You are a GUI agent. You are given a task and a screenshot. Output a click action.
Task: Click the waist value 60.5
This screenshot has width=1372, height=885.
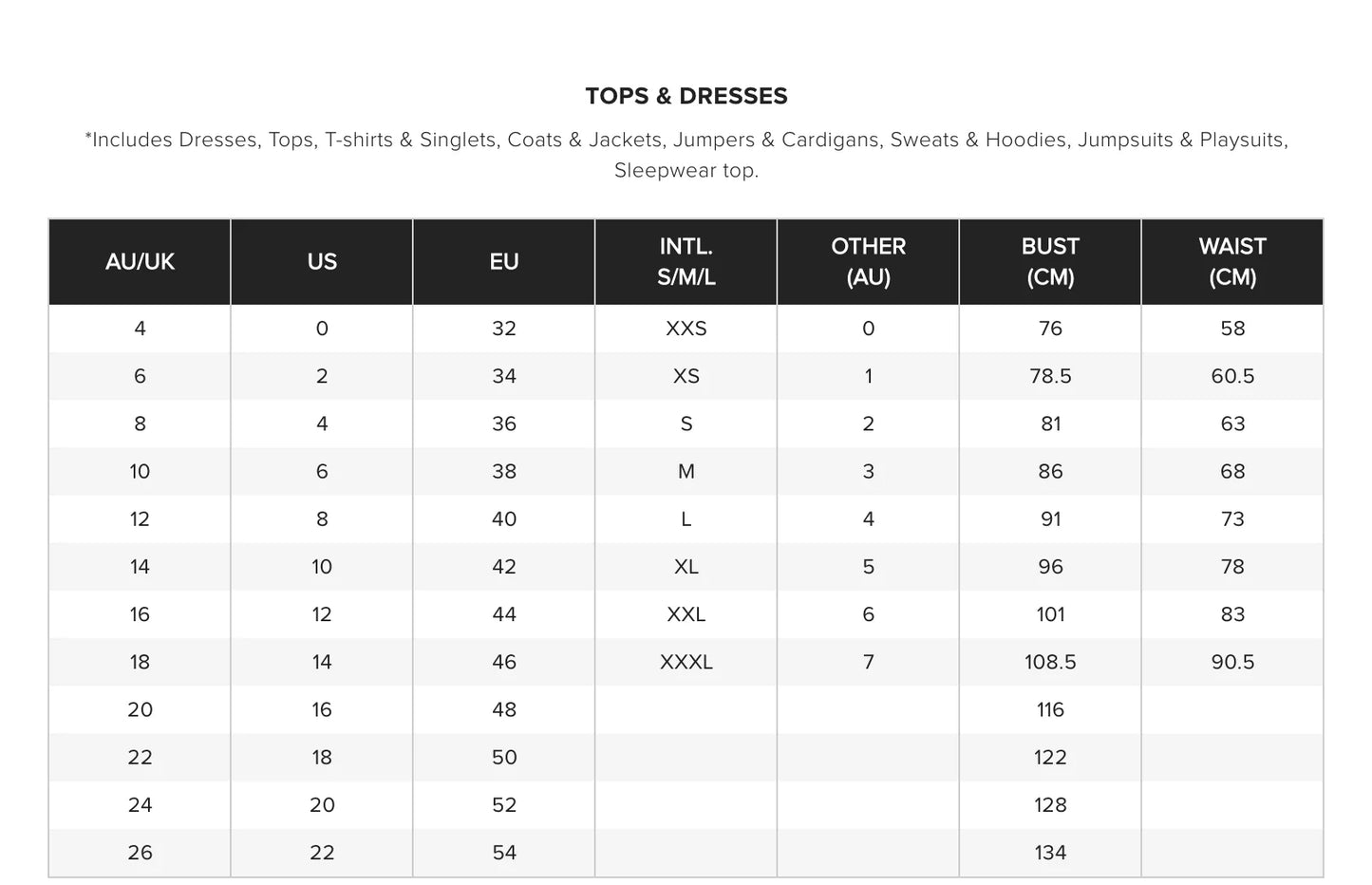coord(1232,376)
